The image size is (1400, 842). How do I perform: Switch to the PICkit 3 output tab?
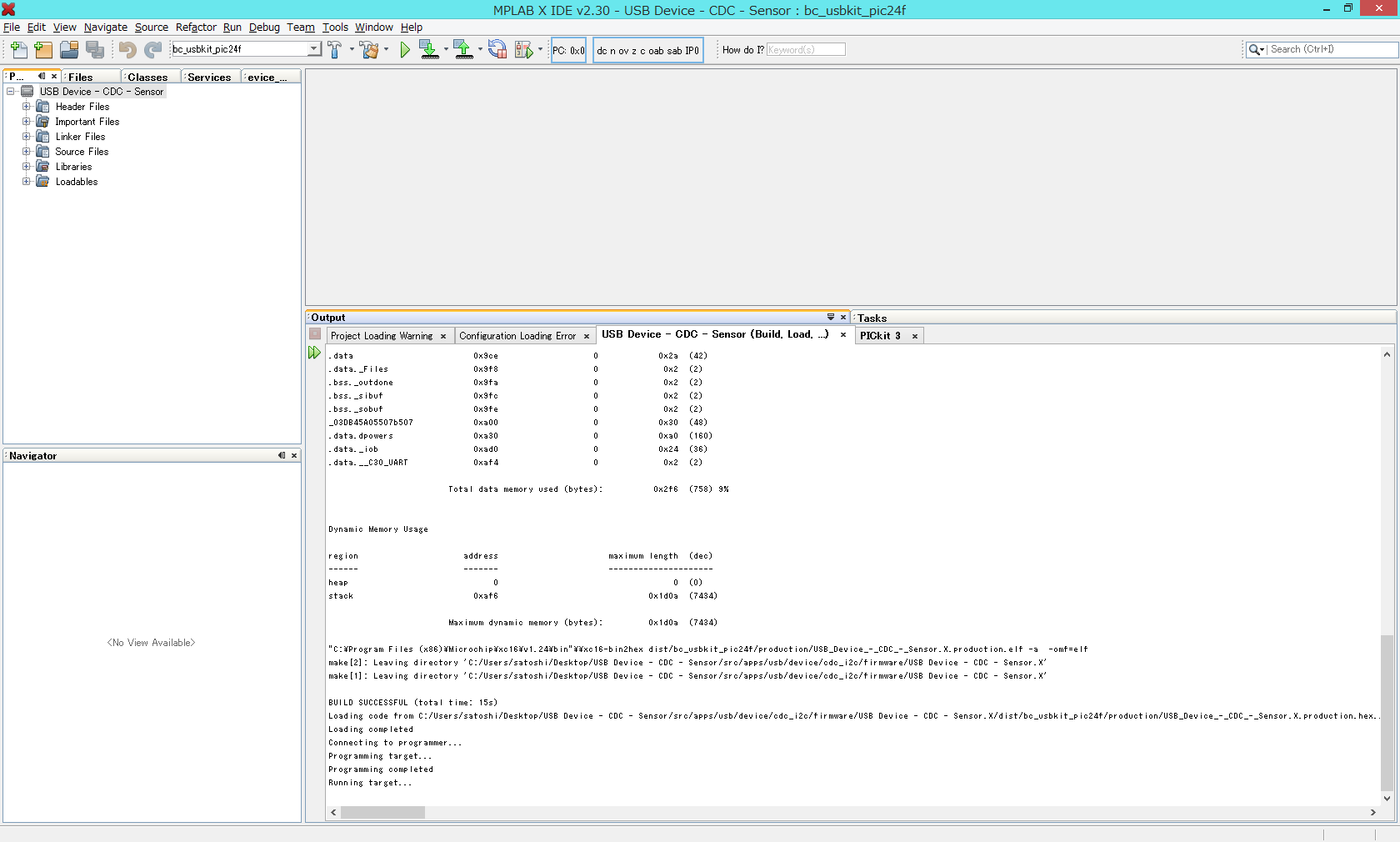[x=880, y=336]
